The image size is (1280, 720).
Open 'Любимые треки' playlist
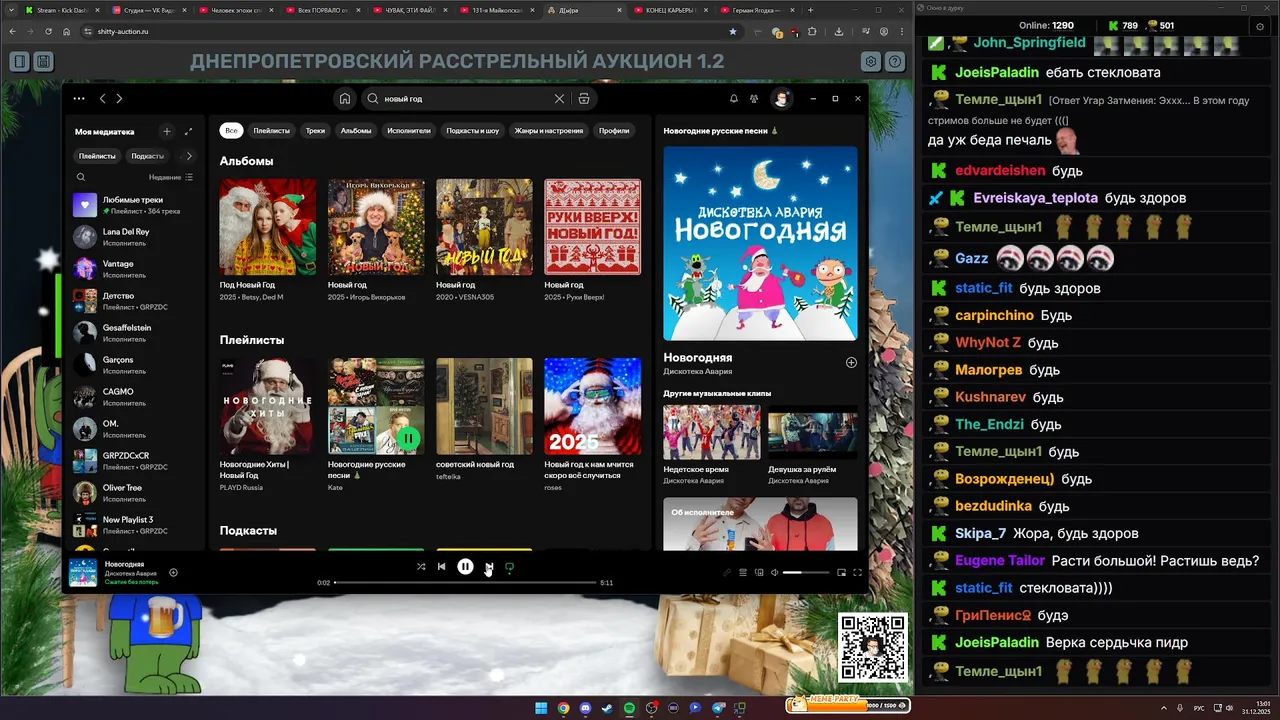click(134, 205)
